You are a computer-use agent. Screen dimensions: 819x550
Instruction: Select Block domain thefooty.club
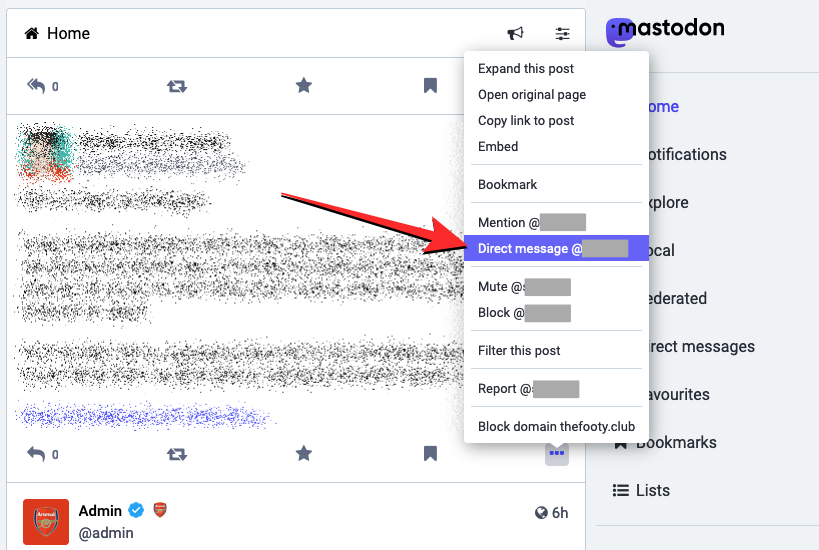point(556,427)
